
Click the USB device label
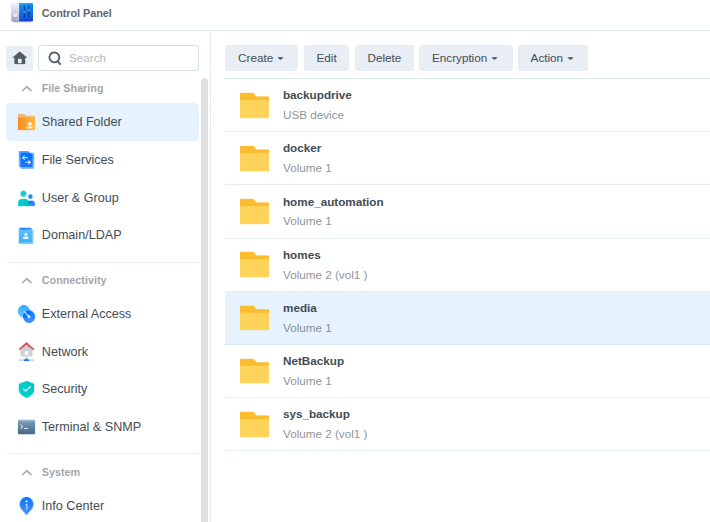pyautogui.click(x=313, y=115)
